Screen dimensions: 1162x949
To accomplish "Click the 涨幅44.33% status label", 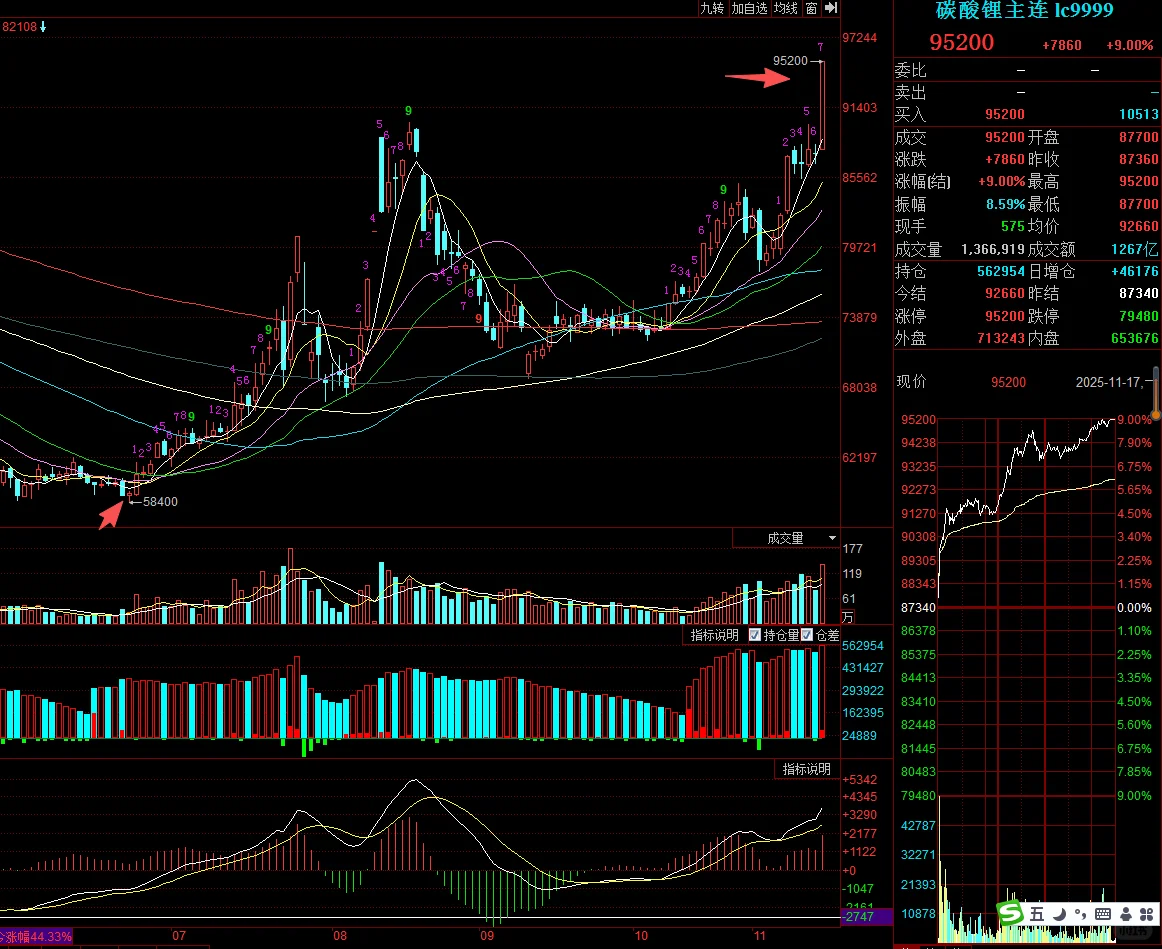I will [x=36, y=936].
